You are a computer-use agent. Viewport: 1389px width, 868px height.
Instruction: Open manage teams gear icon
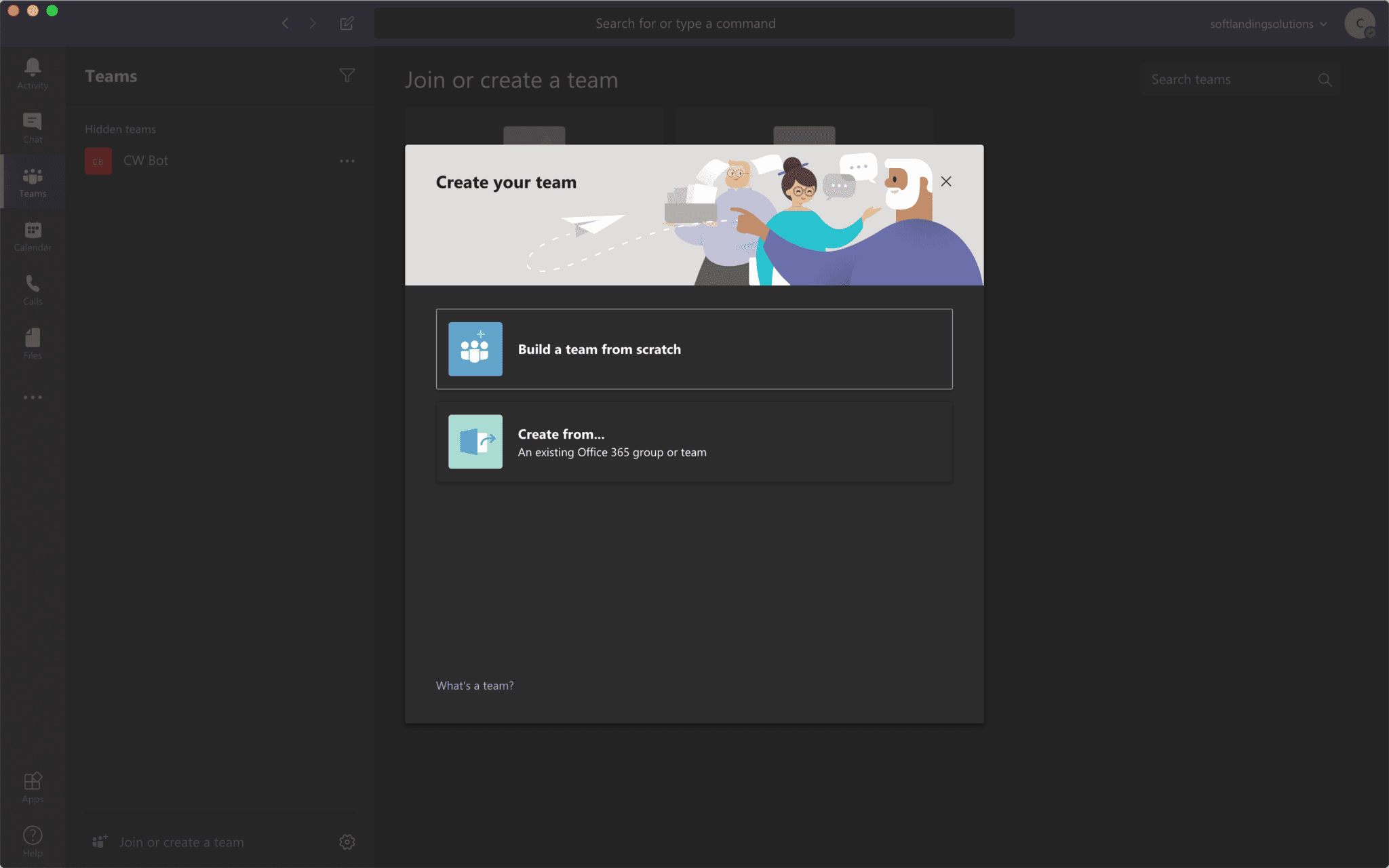(x=347, y=842)
